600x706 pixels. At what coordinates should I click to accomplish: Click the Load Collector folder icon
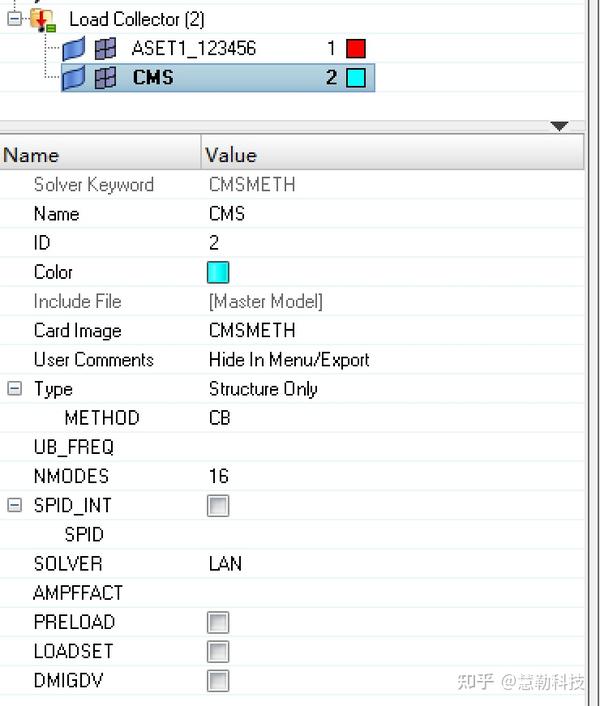pyautogui.click(x=42, y=21)
